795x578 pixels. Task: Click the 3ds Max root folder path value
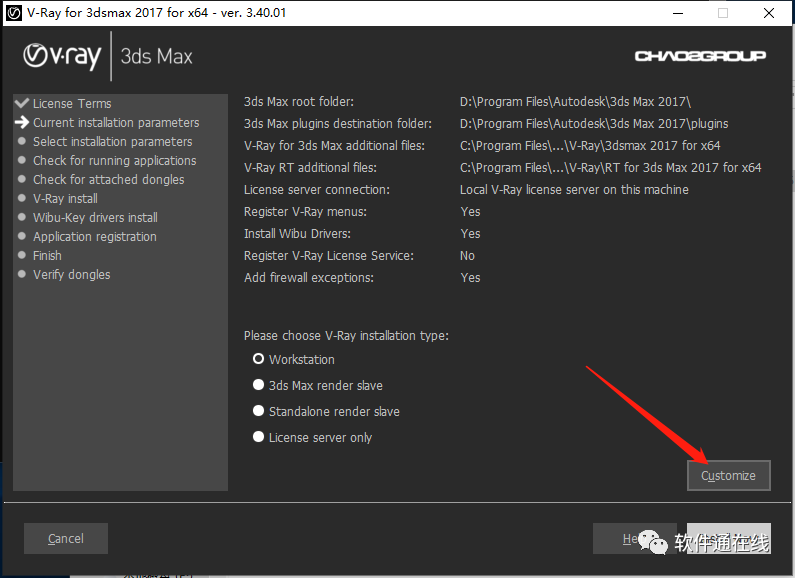click(x=575, y=102)
